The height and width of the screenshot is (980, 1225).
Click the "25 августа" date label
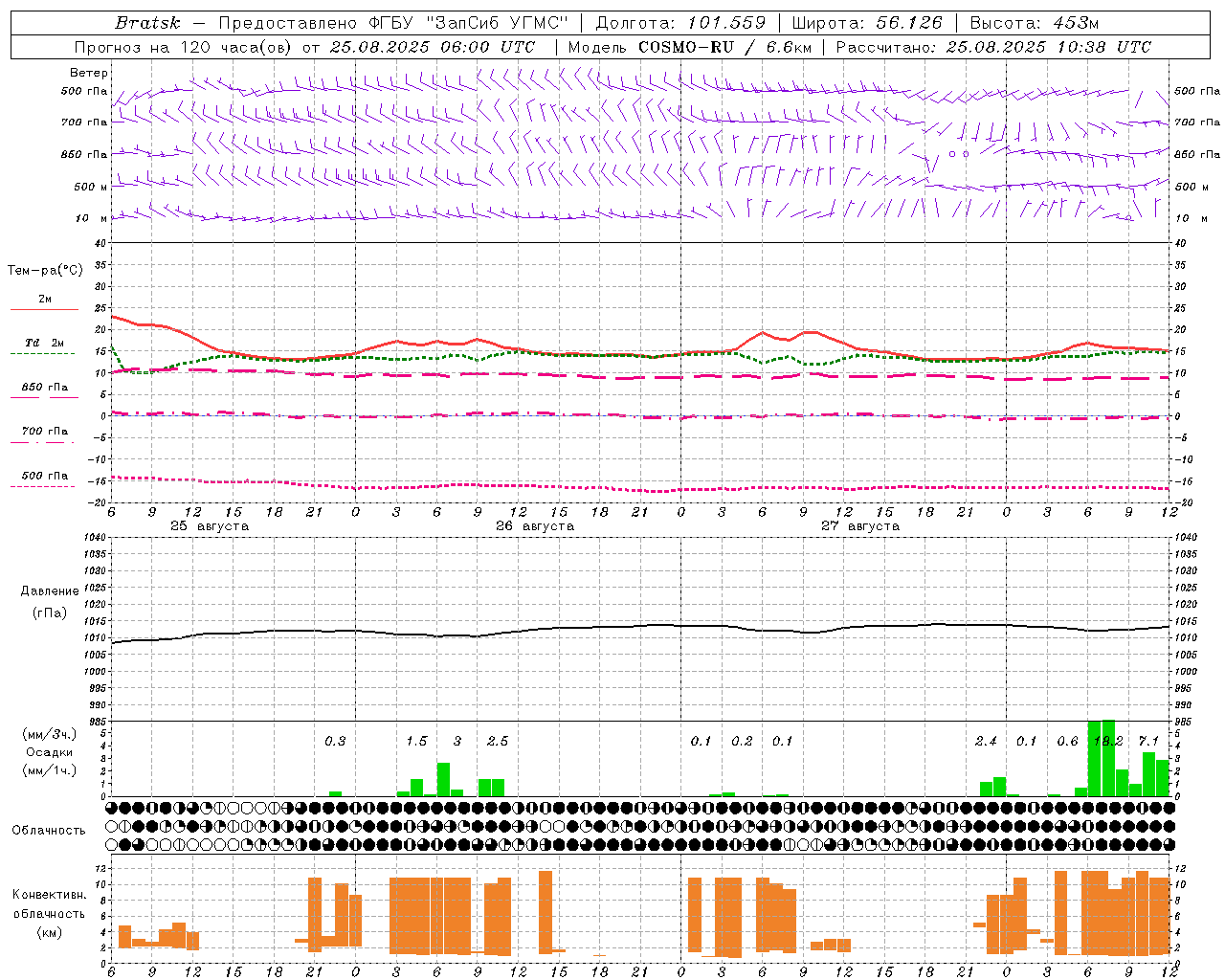pyautogui.click(x=210, y=526)
